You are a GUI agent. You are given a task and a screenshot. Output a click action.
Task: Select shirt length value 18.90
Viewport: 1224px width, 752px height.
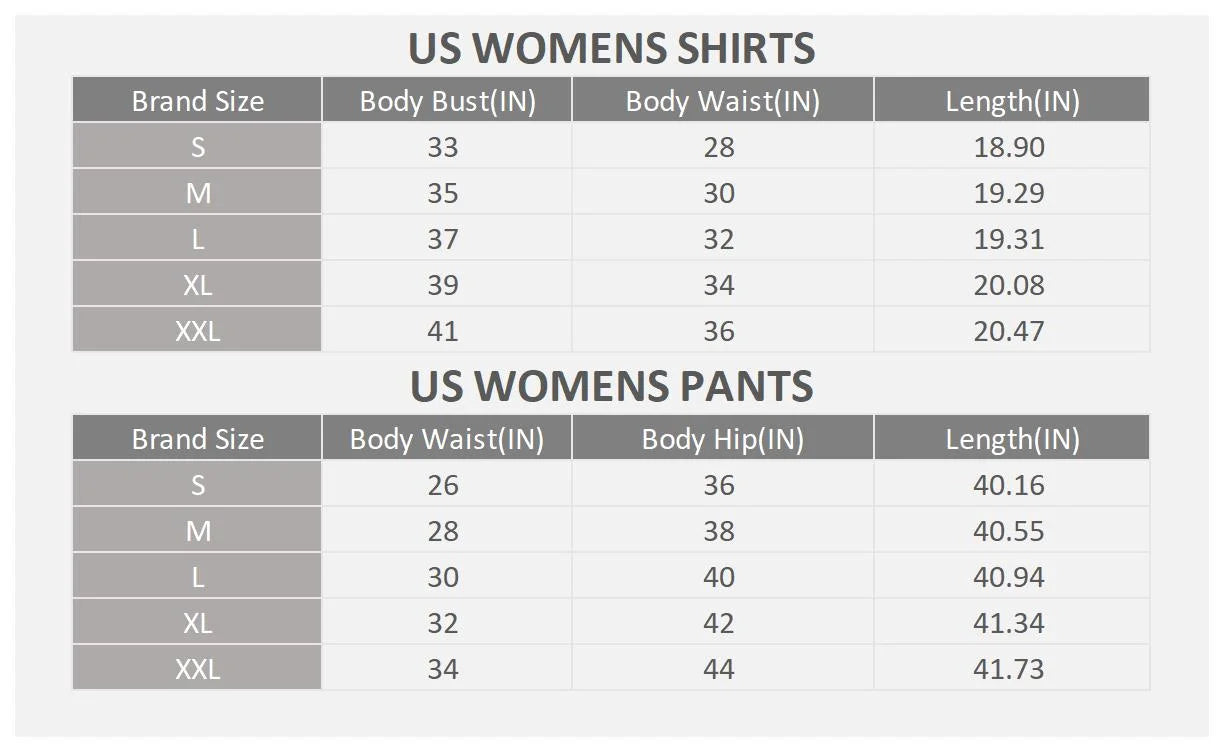coord(1009,147)
